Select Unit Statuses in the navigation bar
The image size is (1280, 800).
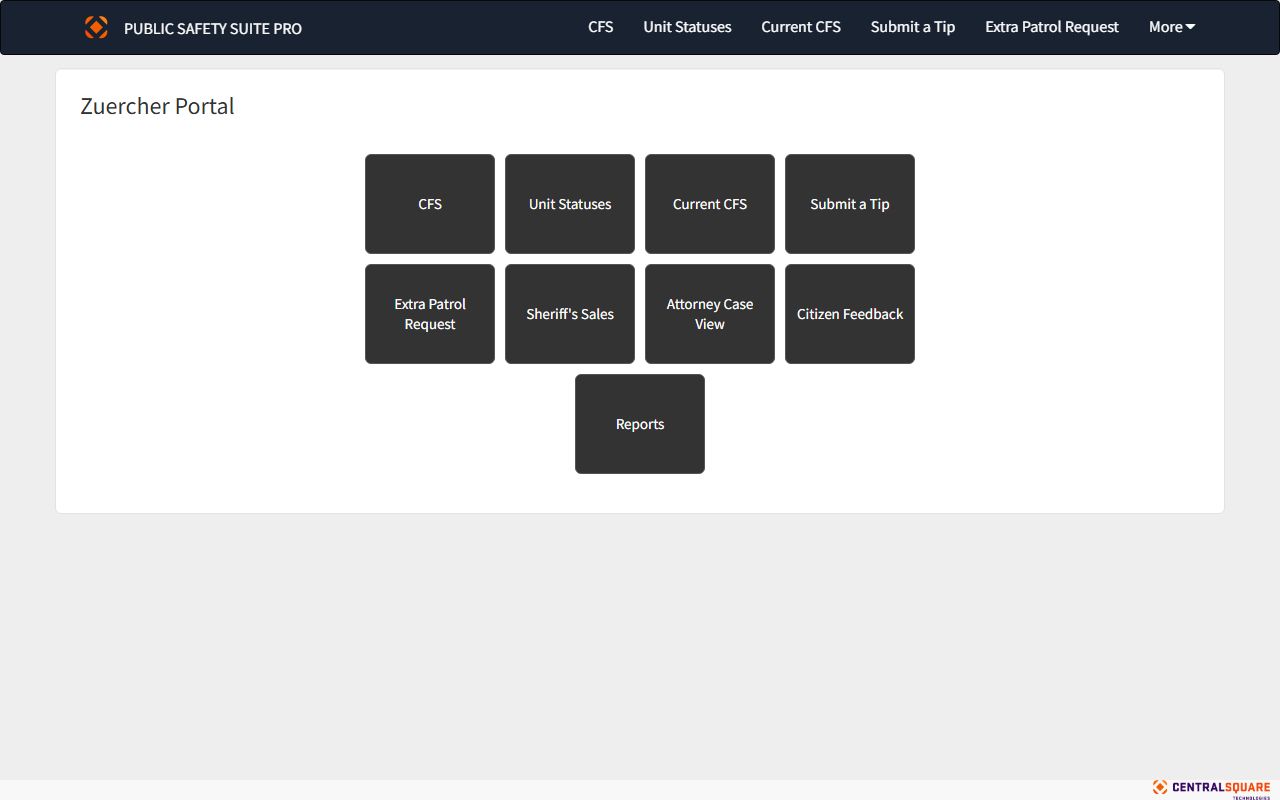pos(687,27)
